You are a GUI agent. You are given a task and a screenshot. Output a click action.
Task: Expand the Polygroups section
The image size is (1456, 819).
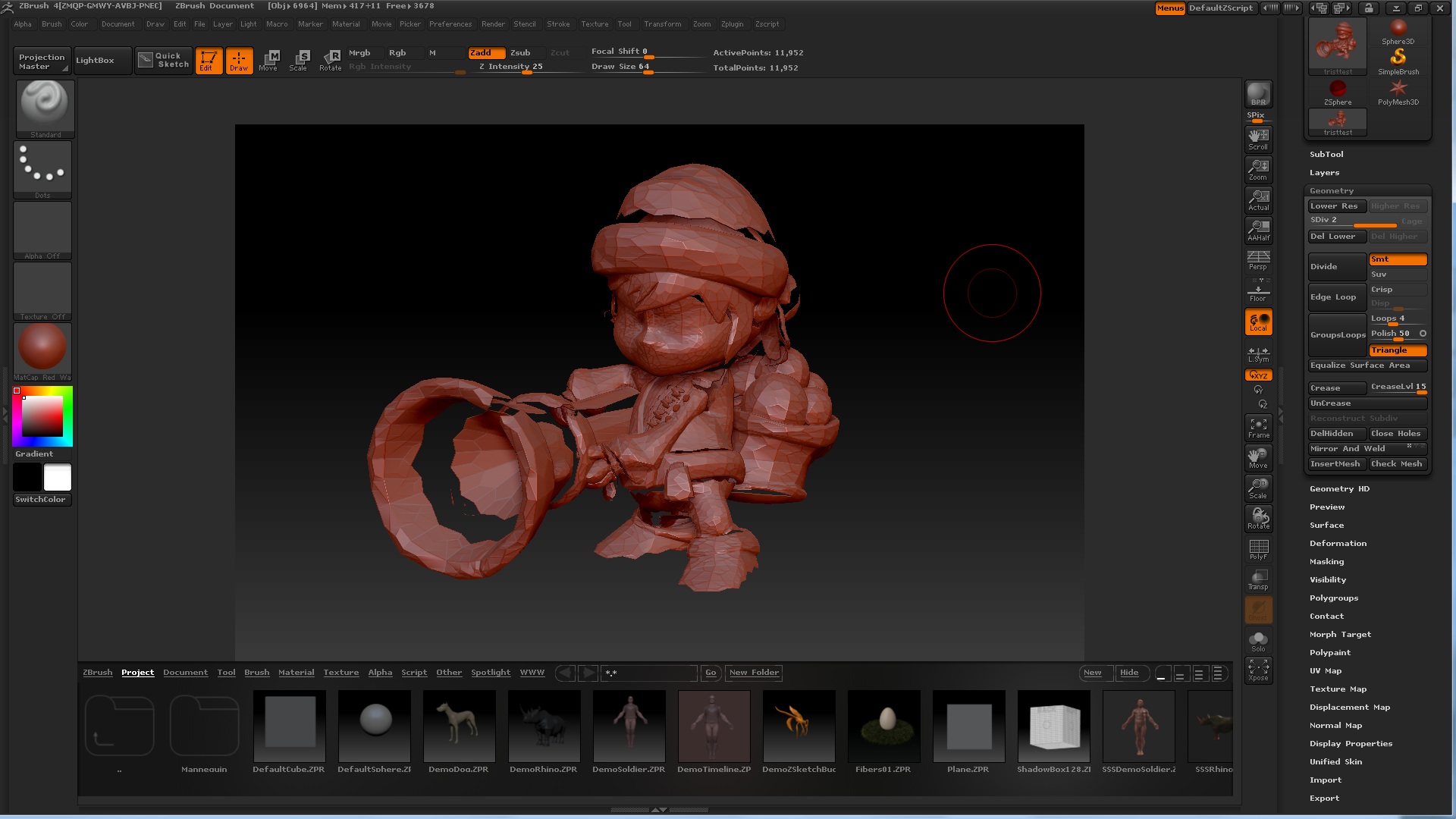[1333, 598]
